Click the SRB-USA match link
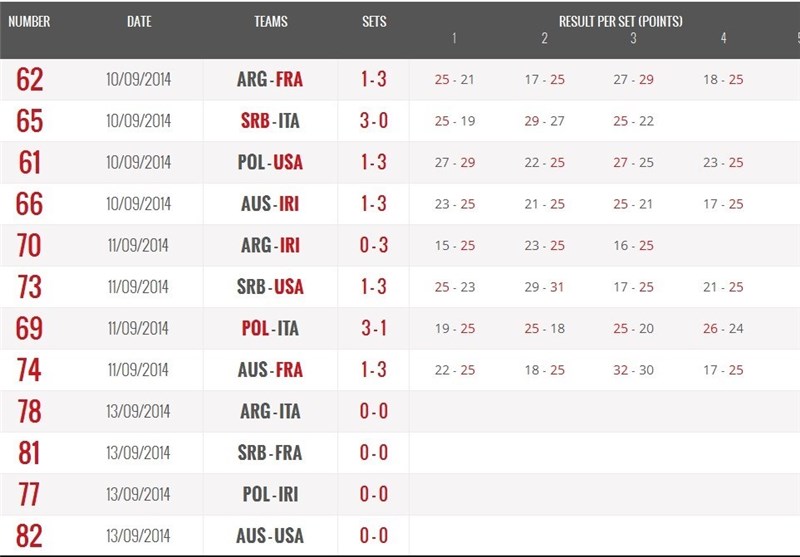 pyautogui.click(x=271, y=287)
